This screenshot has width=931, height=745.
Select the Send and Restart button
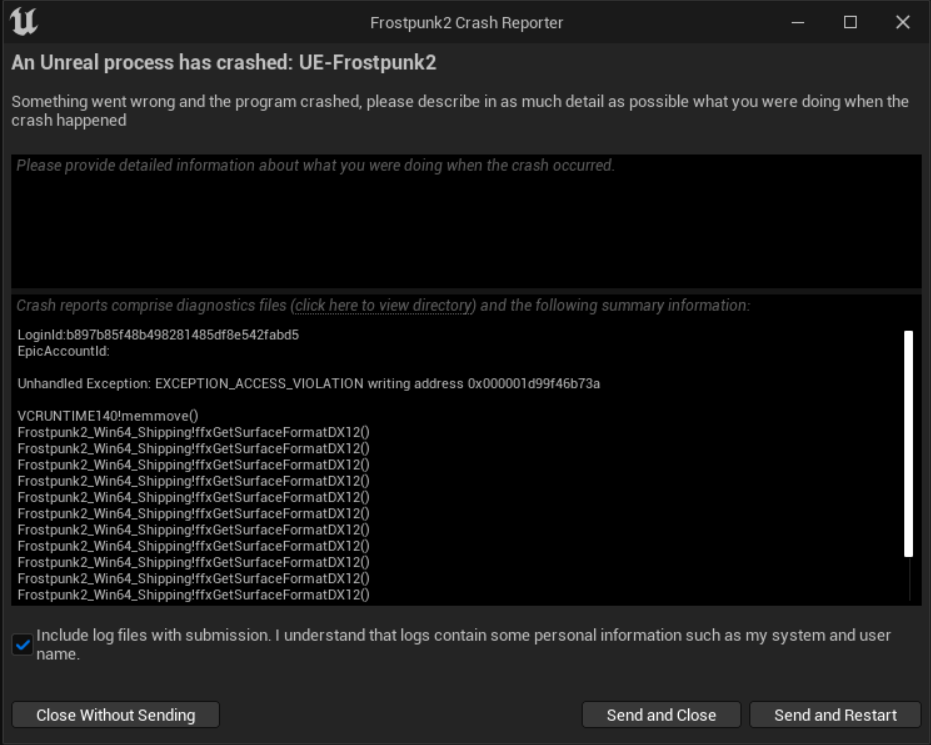835,715
